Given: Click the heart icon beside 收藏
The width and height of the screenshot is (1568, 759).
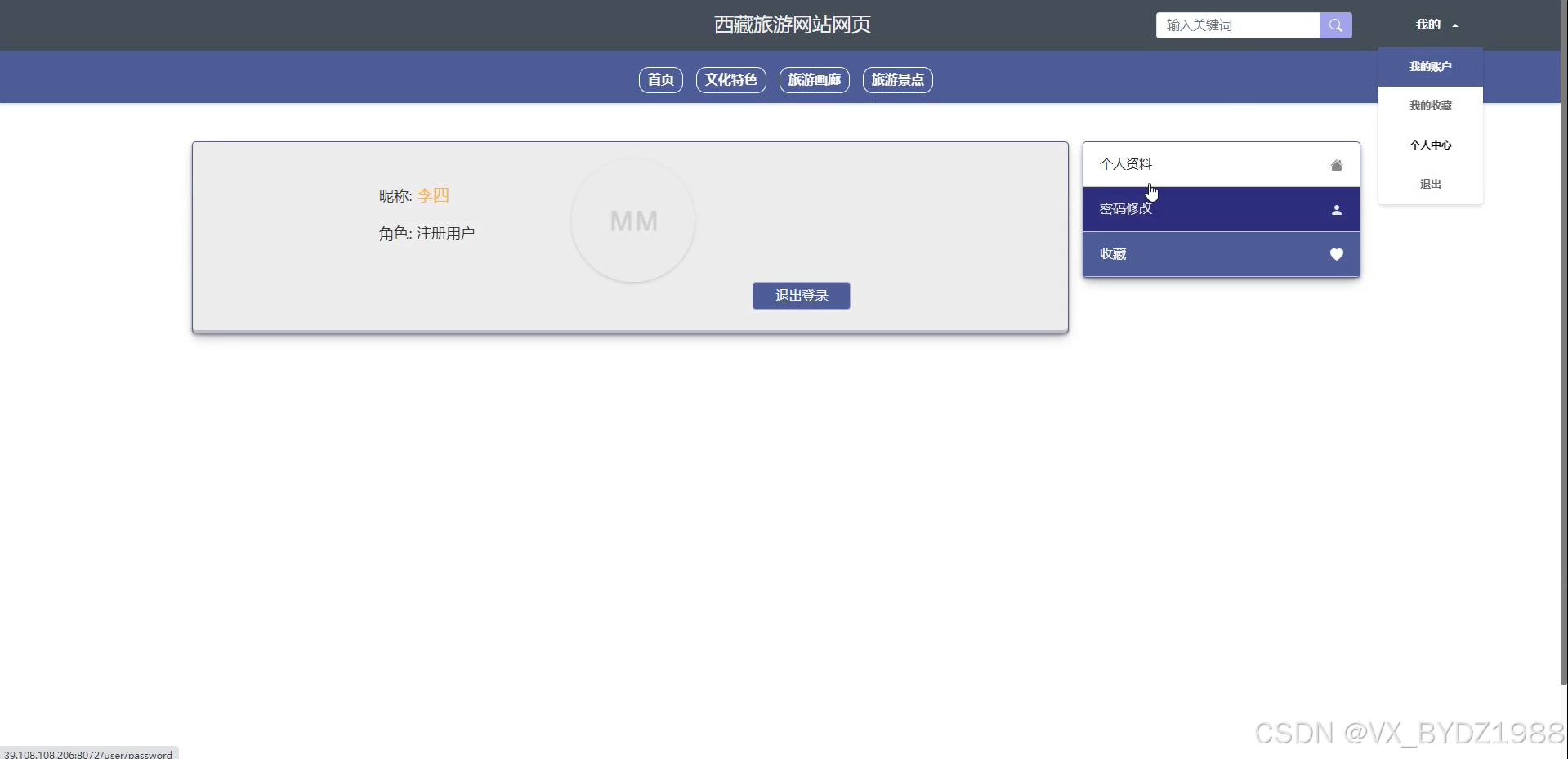Looking at the screenshot, I should pos(1337,254).
